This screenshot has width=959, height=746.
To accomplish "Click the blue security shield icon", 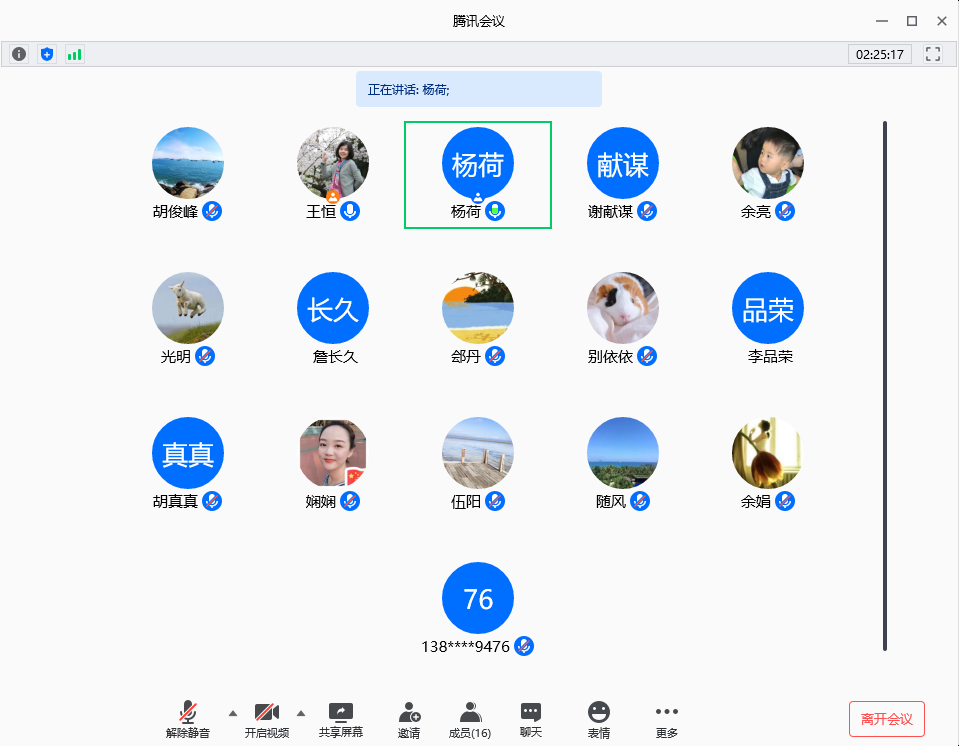I will tap(46, 54).
